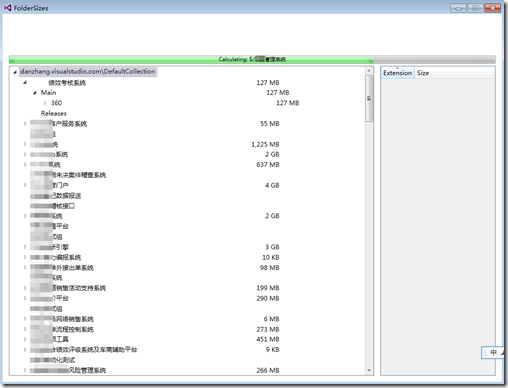The height and width of the screenshot is (388, 508).
Task: Select the Main folder in tree
Action: 48,93
